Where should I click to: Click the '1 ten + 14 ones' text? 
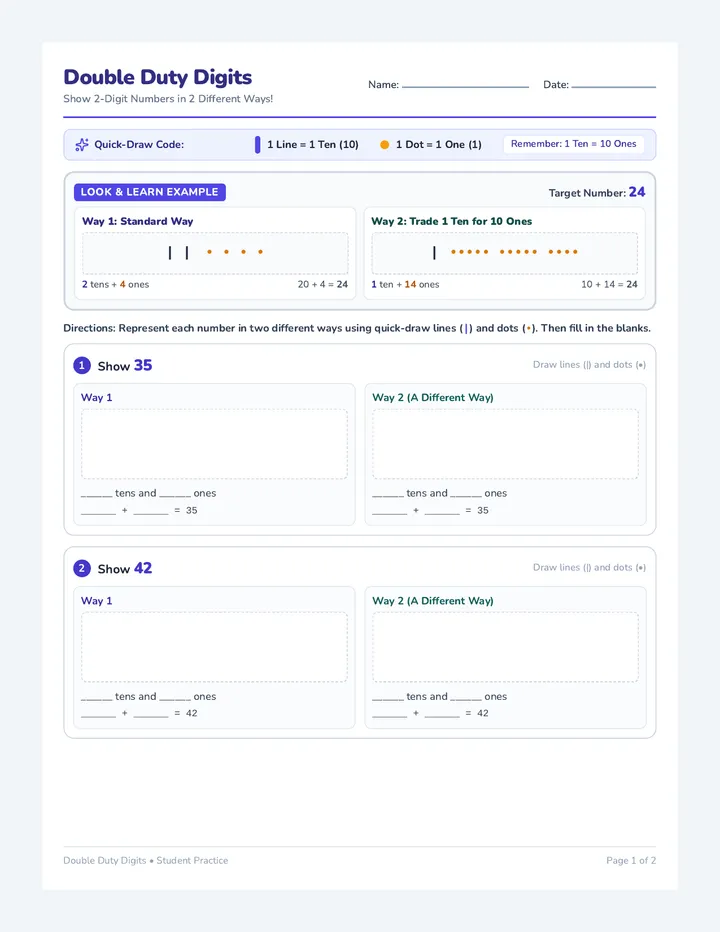405,284
